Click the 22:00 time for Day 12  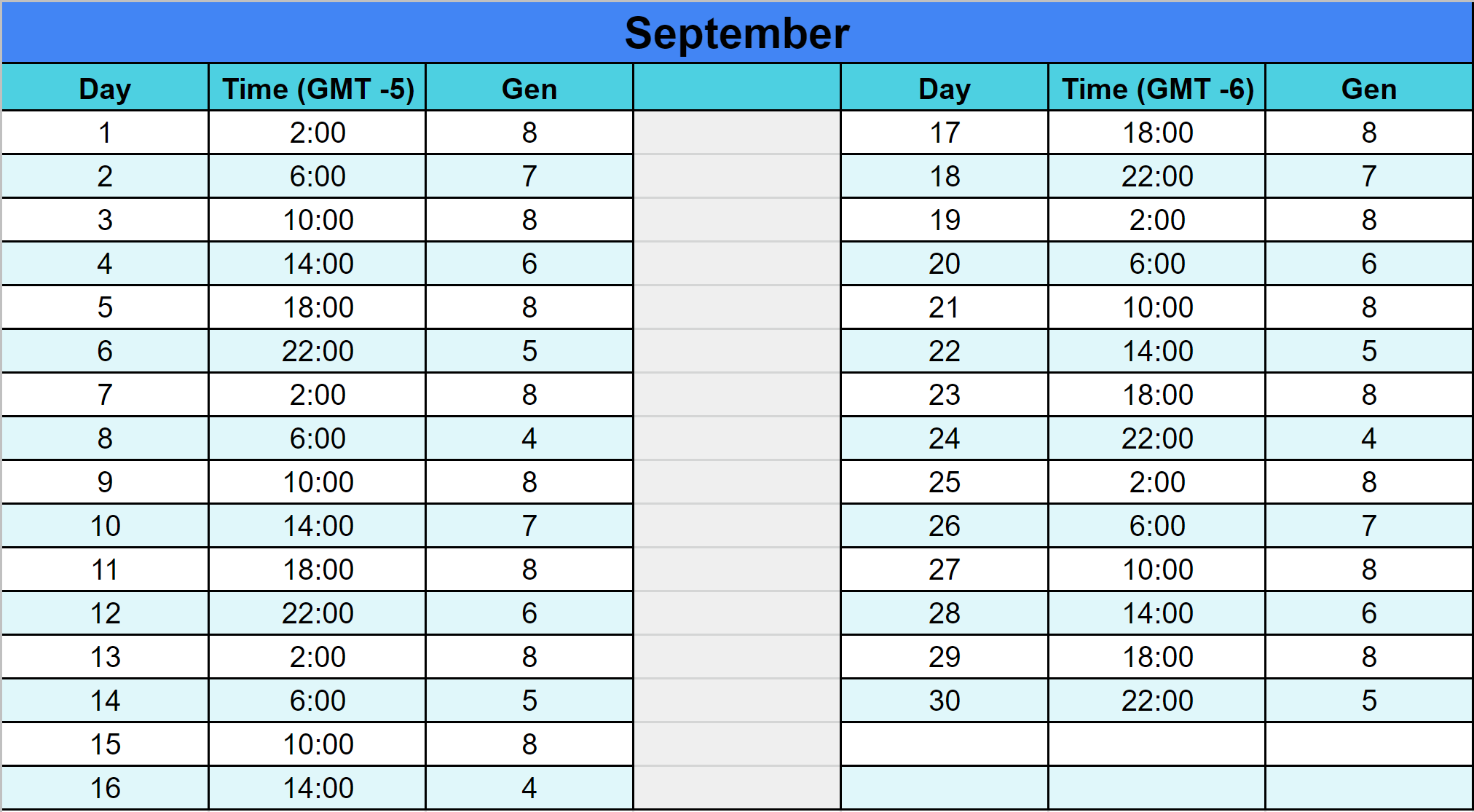(318, 613)
